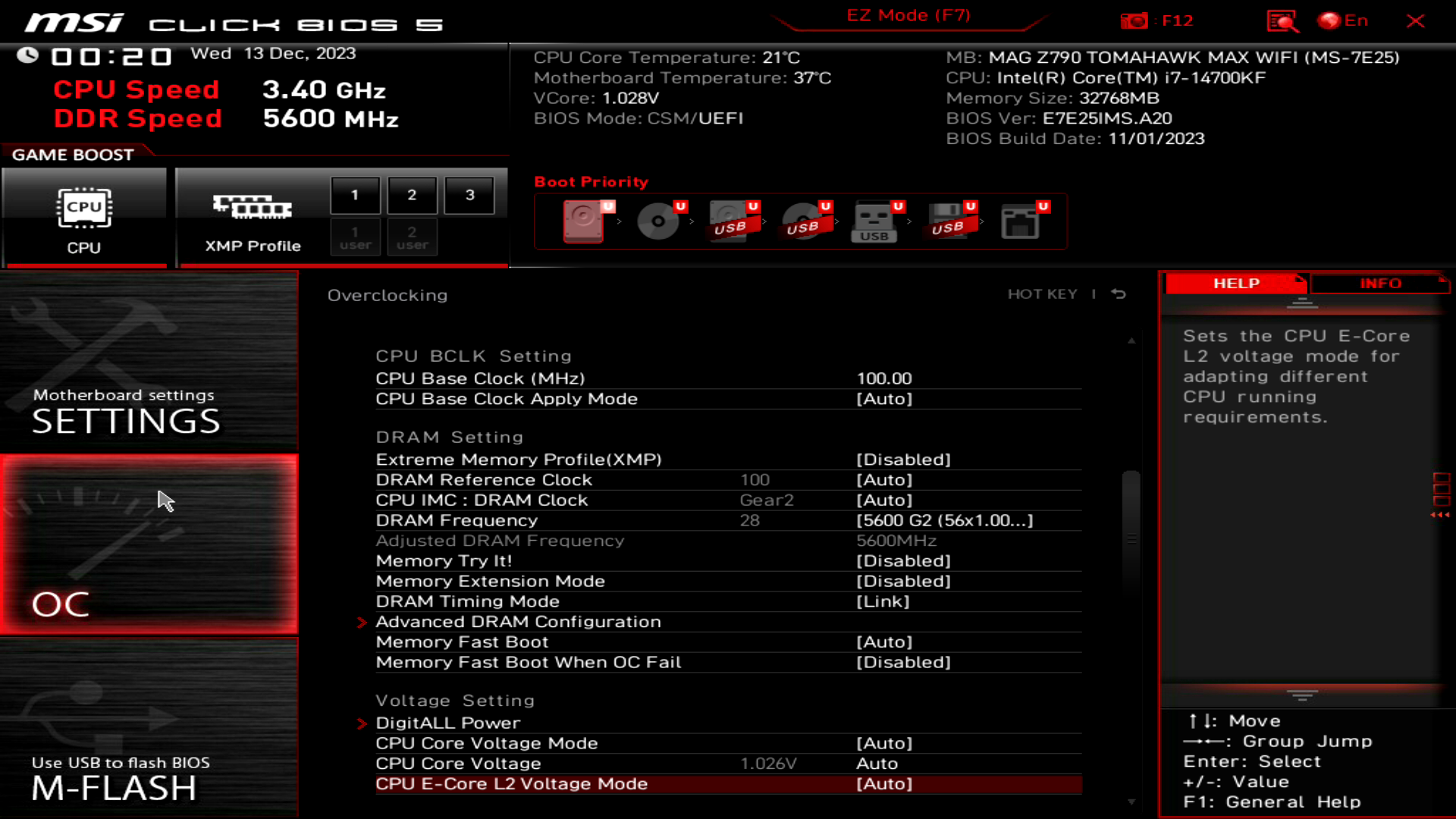The height and width of the screenshot is (819, 1456).
Task: Expand Advanced DRAM Configuration tree
Action: coord(518,621)
